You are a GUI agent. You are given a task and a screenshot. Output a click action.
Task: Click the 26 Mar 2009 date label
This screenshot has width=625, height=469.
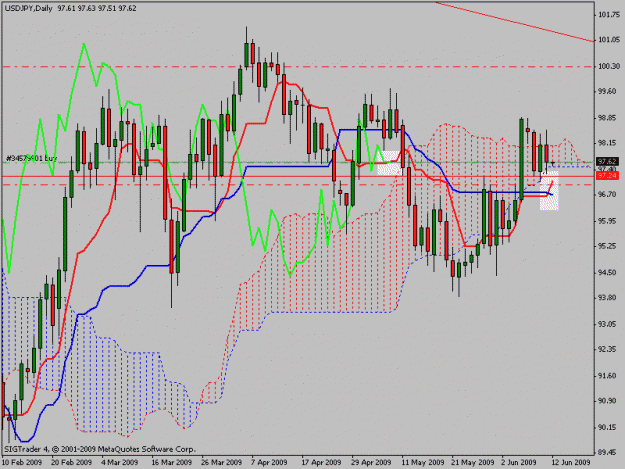coord(222,463)
